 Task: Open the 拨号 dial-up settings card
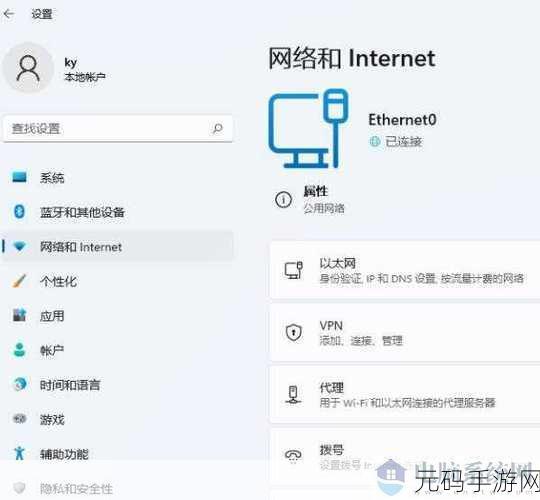[405, 457]
